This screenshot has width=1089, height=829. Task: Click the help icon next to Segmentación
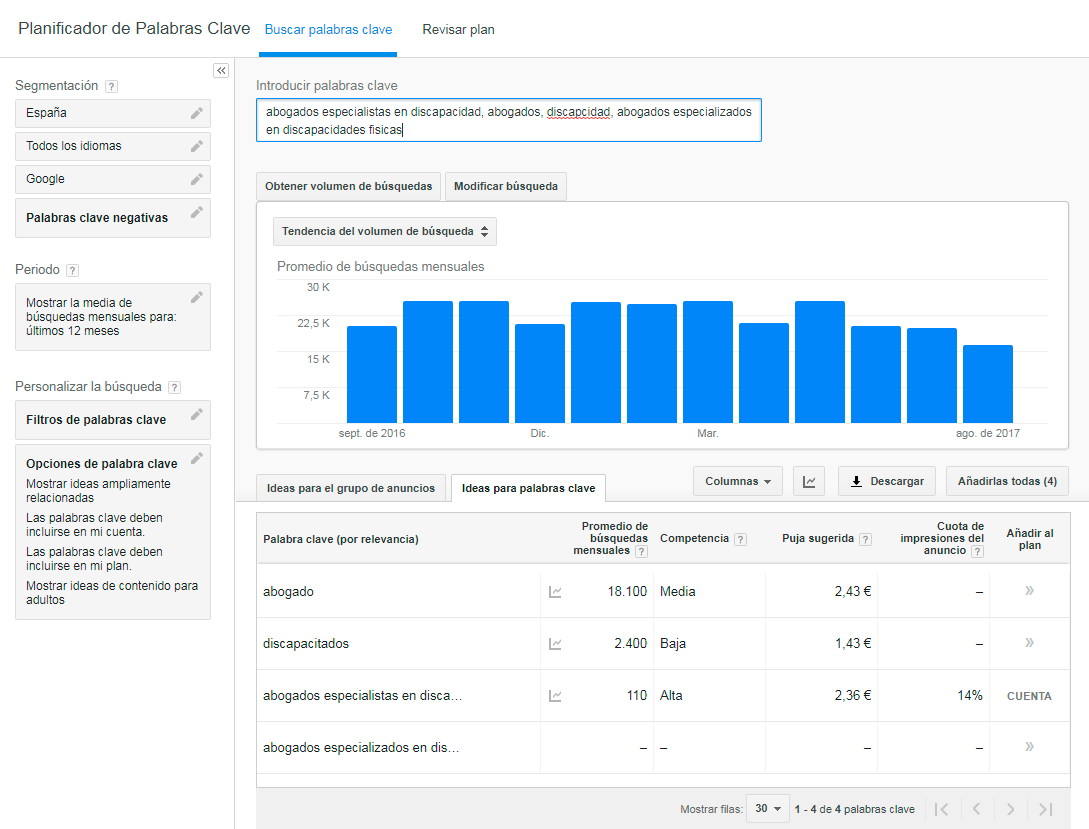pos(109,86)
